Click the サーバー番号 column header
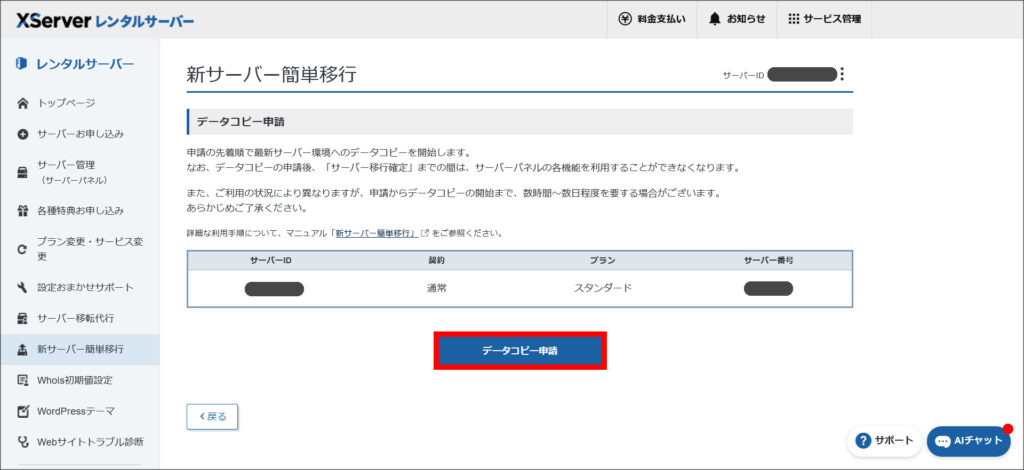The width and height of the screenshot is (1024, 470). tap(769, 260)
